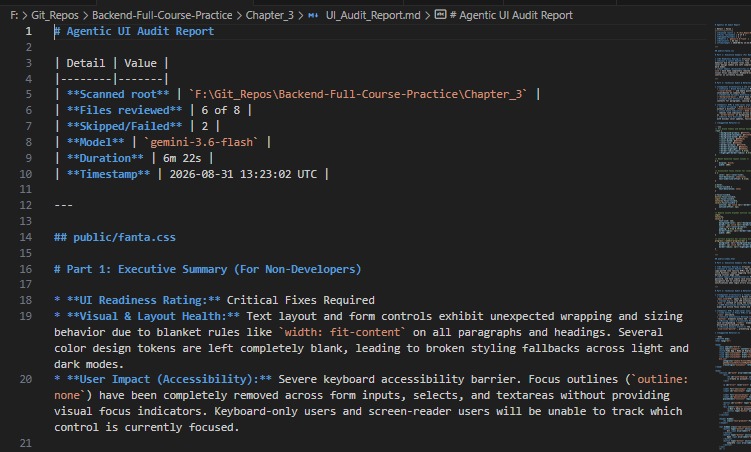Click the 'control is currently focused.' text
Screen dimensions: 751x452
pyautogui.click(x=147, y=427)
